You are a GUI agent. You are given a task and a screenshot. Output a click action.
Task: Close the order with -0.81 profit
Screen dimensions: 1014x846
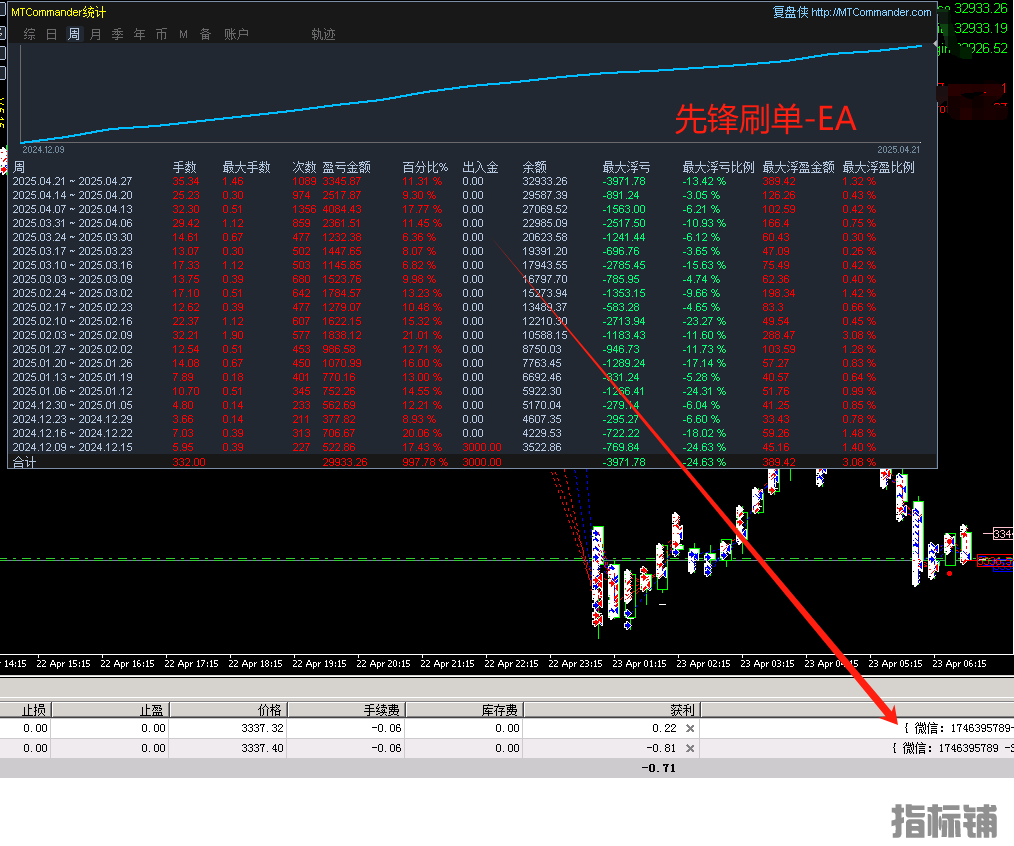[x=690, y=748]
